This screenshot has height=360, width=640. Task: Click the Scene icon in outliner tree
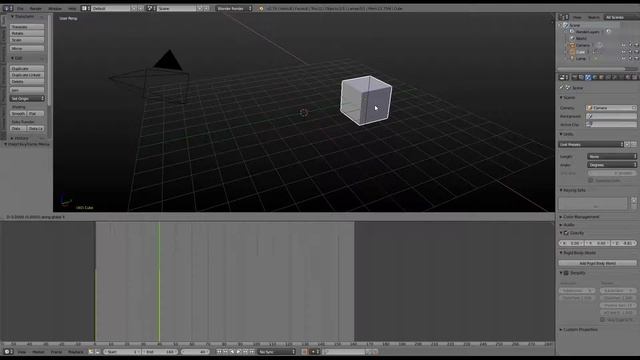click(566, 25)
